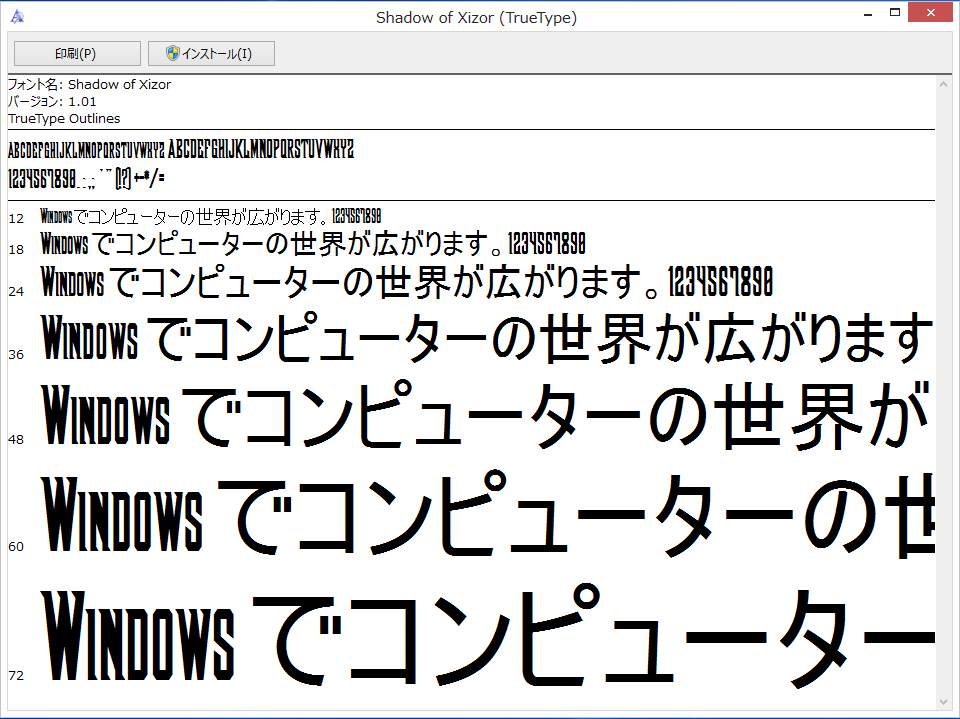
Task: Click the 36-point Windows sample sentence
Action: point(487,336)
